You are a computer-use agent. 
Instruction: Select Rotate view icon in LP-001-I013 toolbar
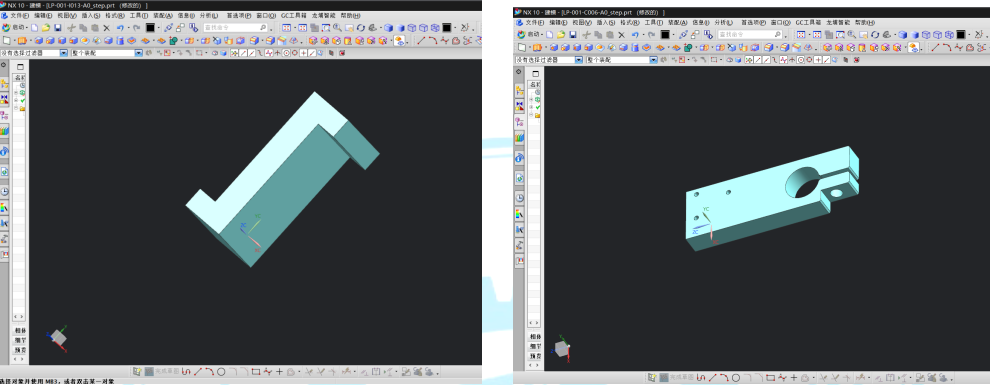point(361,28)
